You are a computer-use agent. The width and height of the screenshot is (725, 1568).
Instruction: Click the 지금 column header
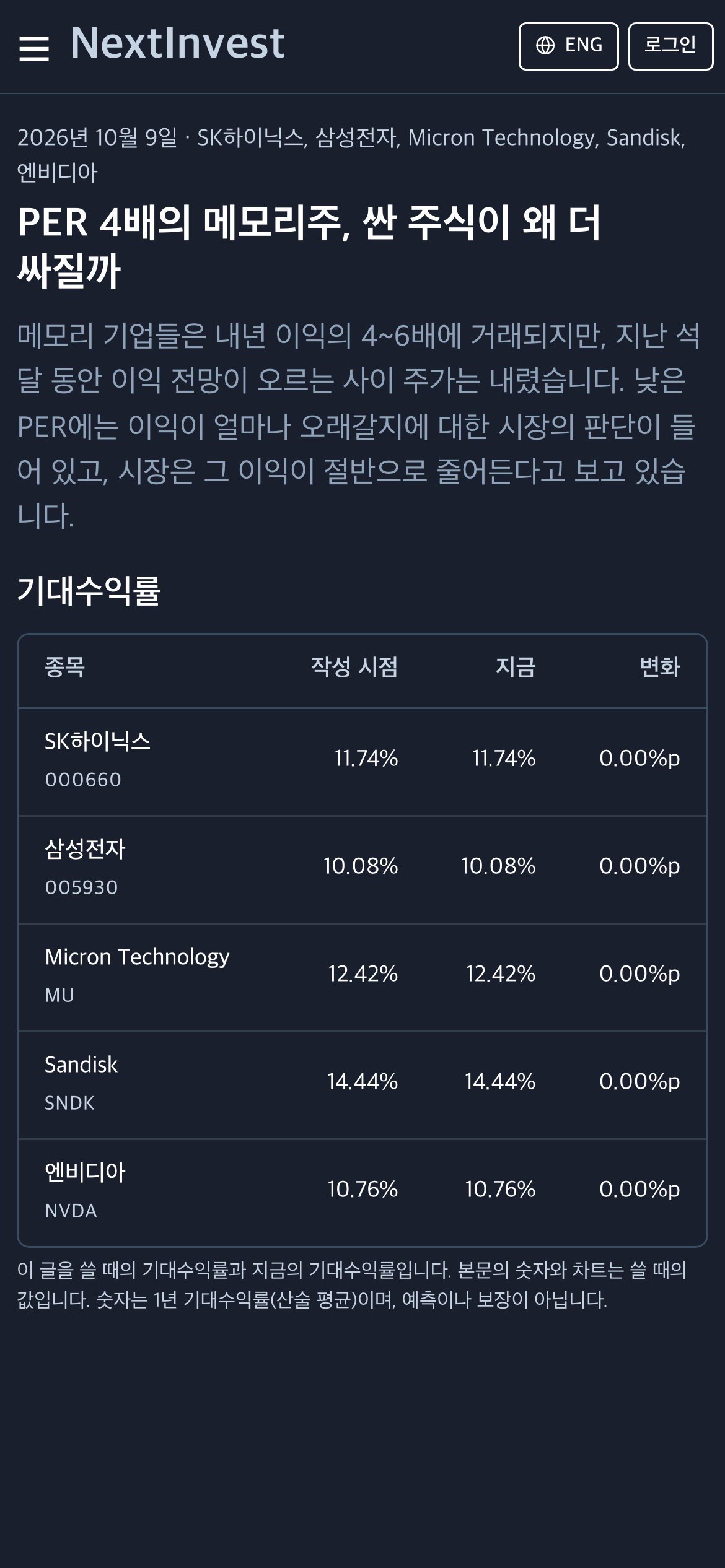pyautogui.click(x=516, y=667)
